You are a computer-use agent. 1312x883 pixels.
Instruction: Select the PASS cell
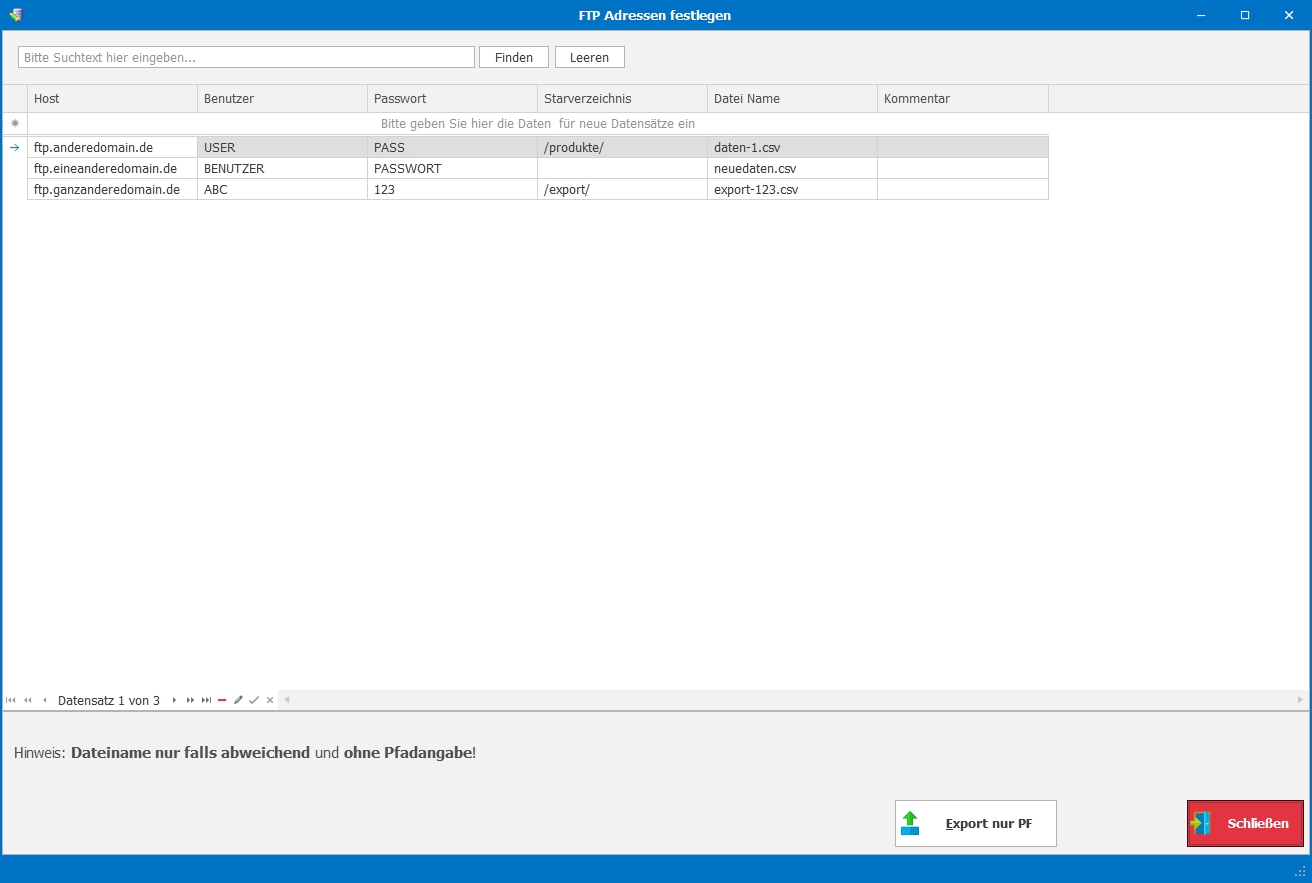tap(453, 147)
